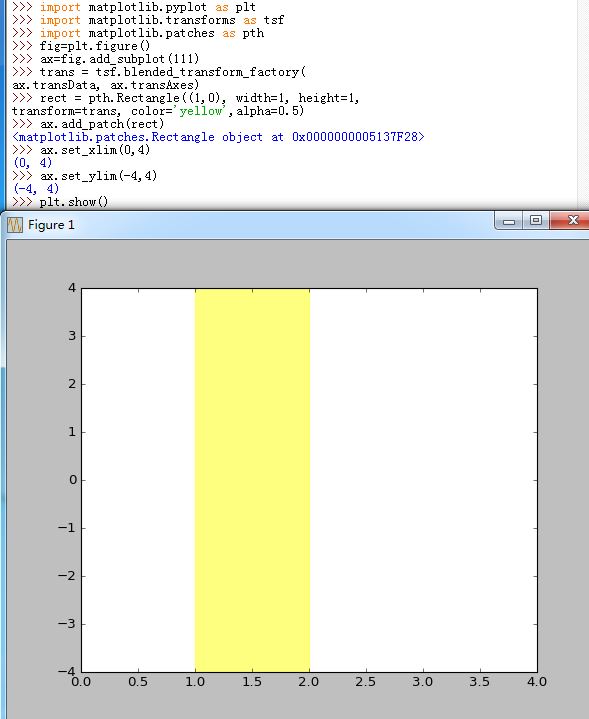
Task: Close the Figure 1 window
Action: tap(570, 221)
